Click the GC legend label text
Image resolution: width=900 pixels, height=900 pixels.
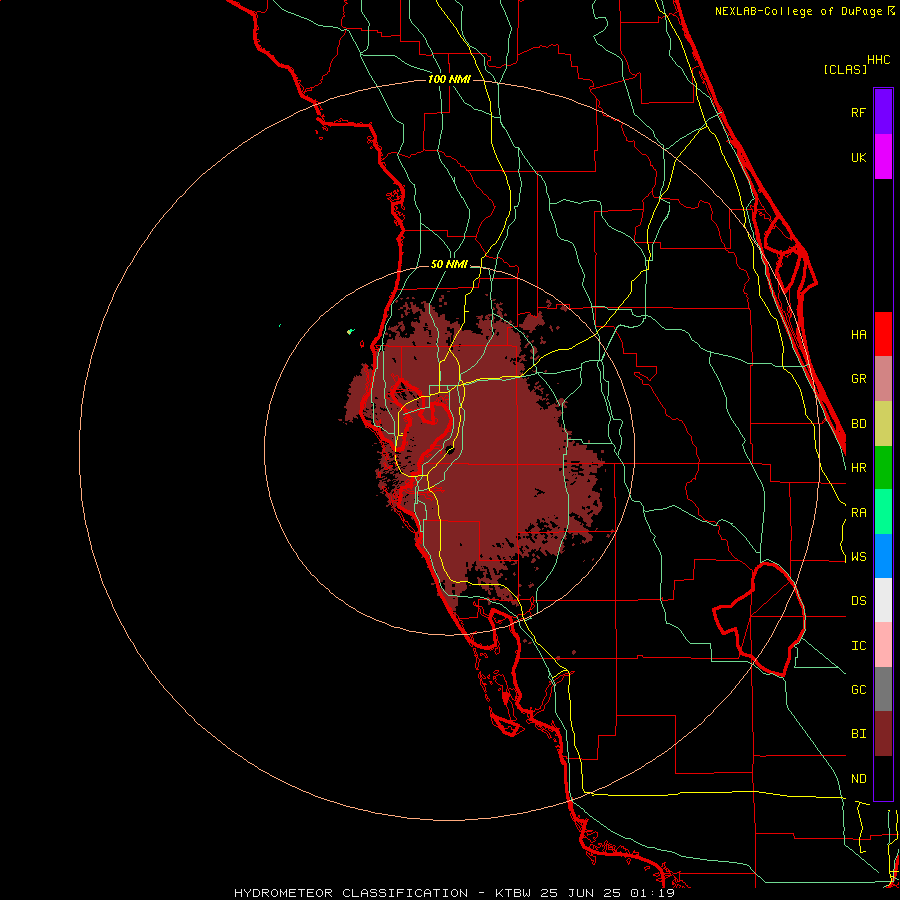pyautogui.click(x=858, y=690)
